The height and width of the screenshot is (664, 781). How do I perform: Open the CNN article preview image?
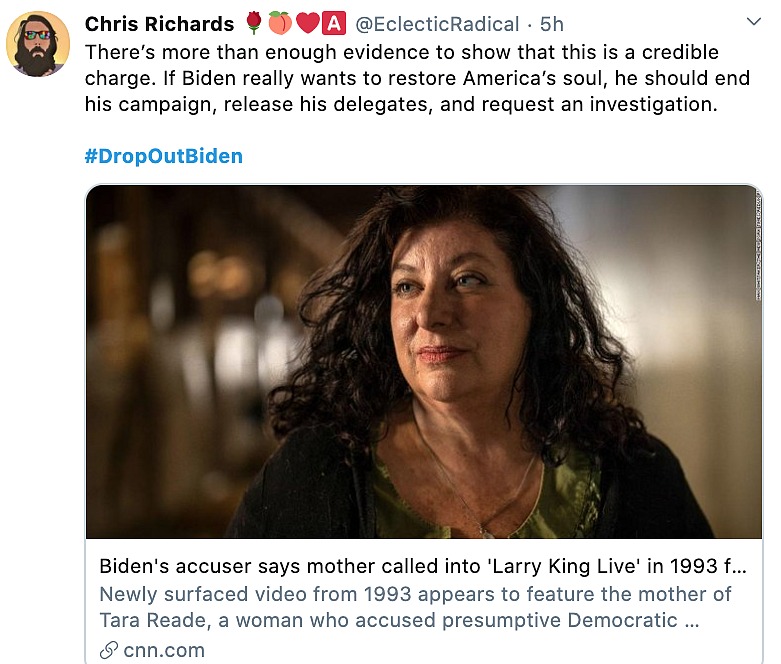(424, 362)
